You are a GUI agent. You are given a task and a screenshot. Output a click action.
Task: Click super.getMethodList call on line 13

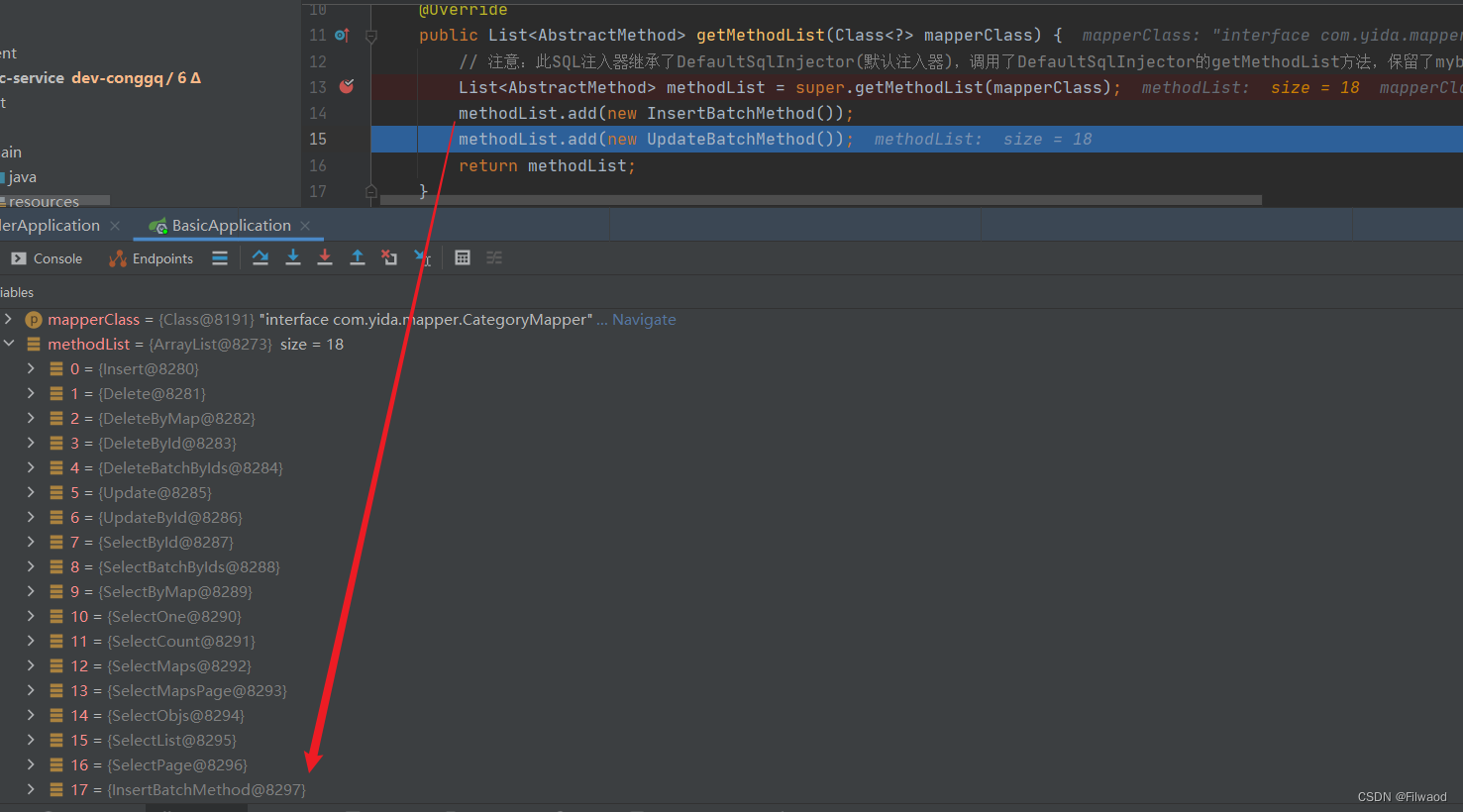coord(958,87)
